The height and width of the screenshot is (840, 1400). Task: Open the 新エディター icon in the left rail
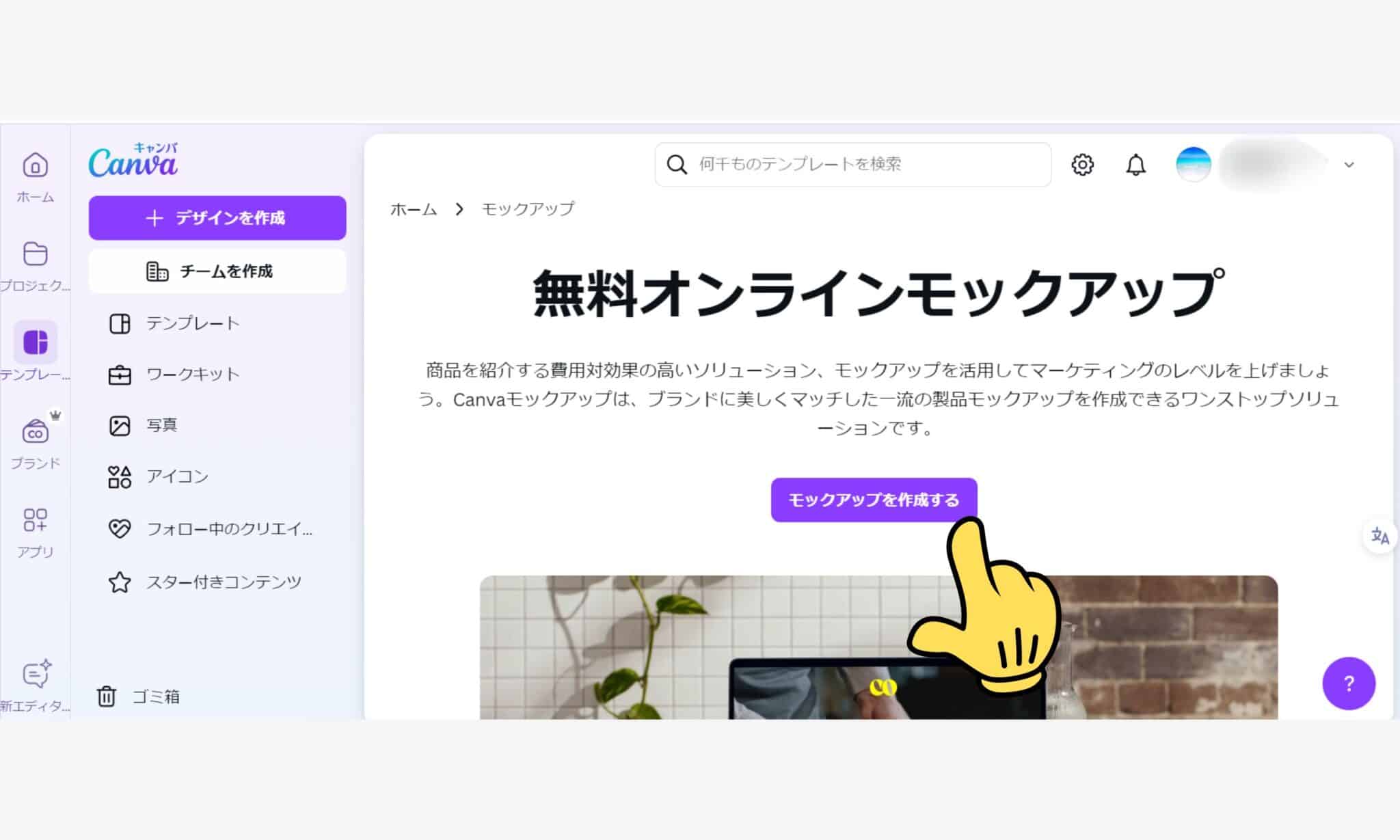(x=36, y=675)
